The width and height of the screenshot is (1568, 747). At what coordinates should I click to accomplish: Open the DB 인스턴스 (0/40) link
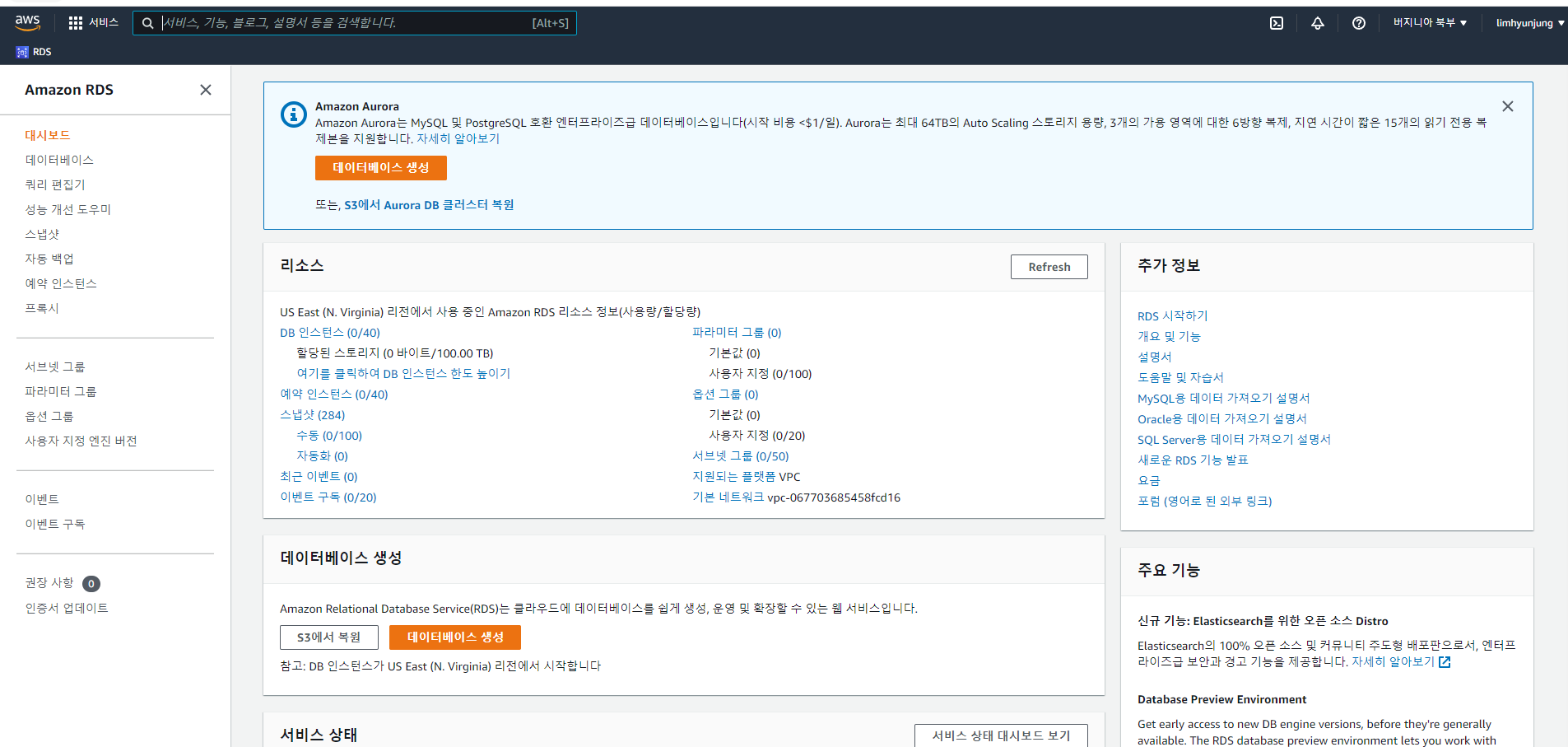330,333
